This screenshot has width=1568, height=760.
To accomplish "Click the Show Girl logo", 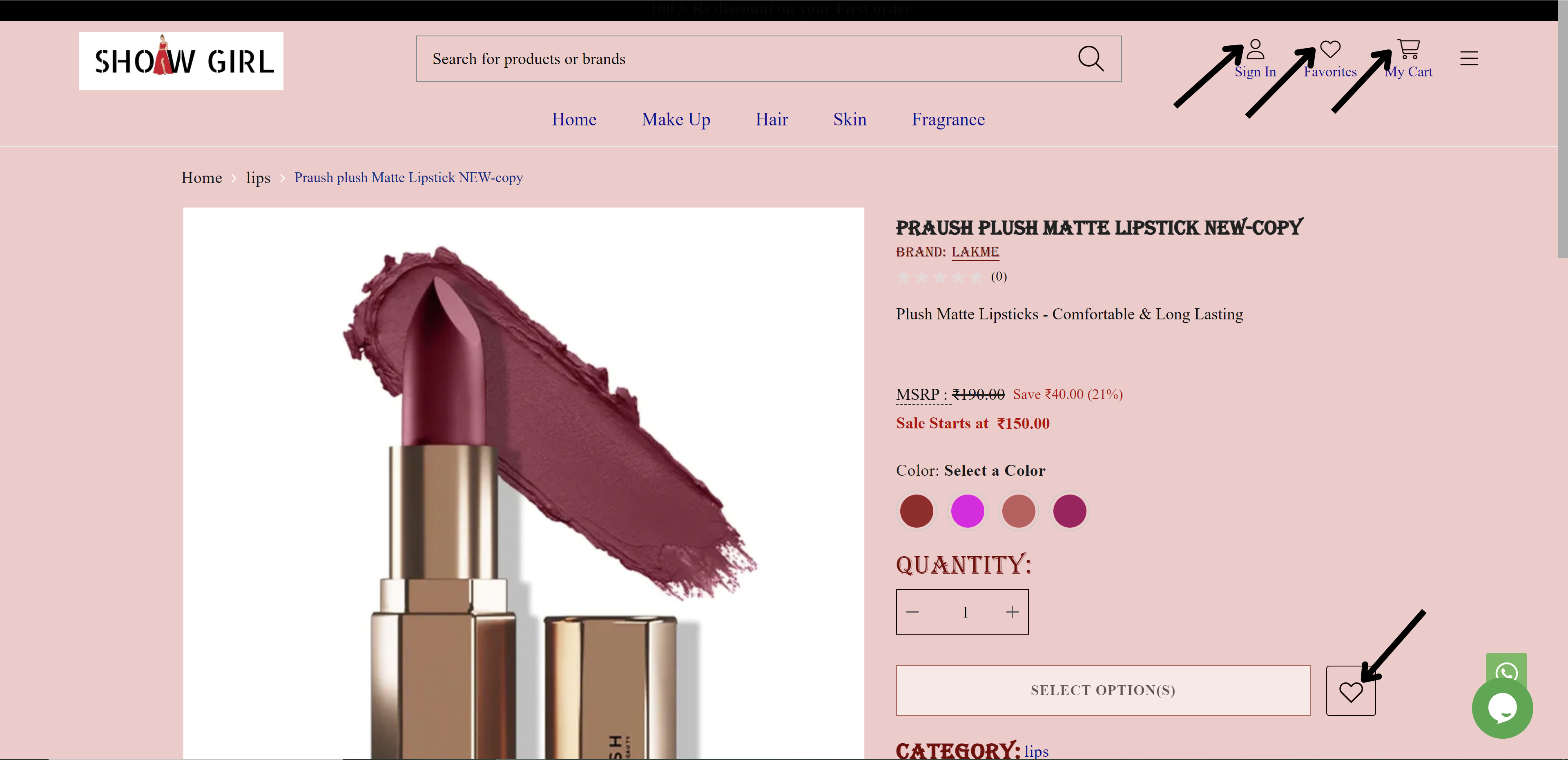I will 181,61.
